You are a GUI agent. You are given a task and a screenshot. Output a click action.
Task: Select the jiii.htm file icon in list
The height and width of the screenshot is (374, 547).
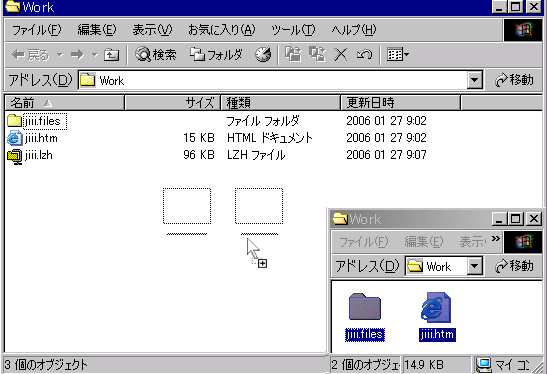coord(15,138)
